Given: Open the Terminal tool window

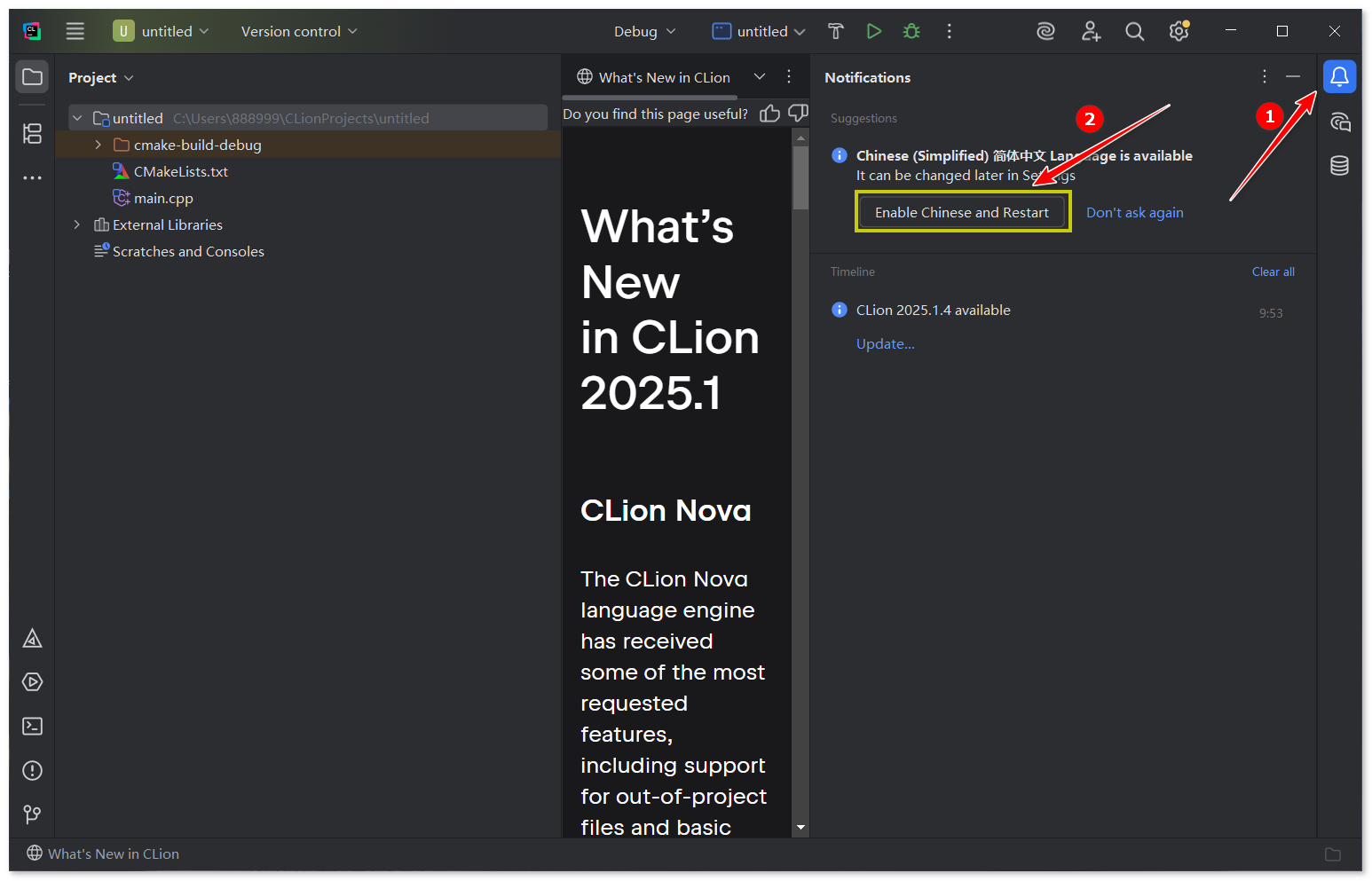Looking at the screenshot, I should 32,727.
